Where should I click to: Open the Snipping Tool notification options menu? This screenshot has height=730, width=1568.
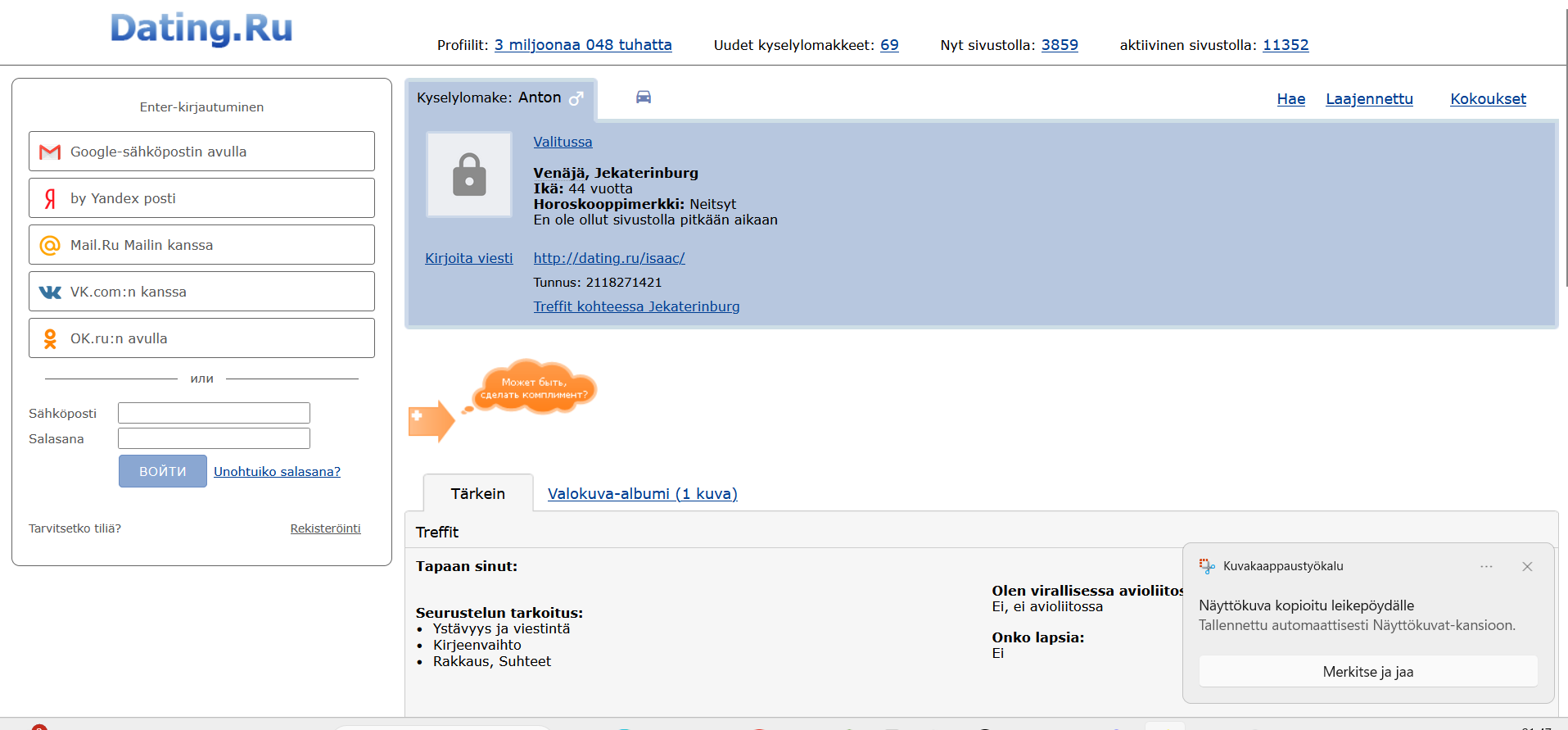point(1486,566)
